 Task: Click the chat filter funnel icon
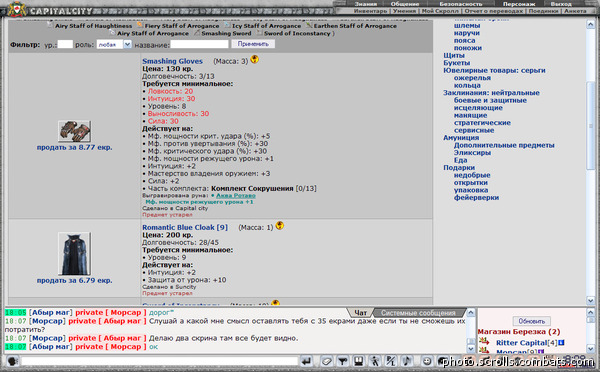coord(342,361)
